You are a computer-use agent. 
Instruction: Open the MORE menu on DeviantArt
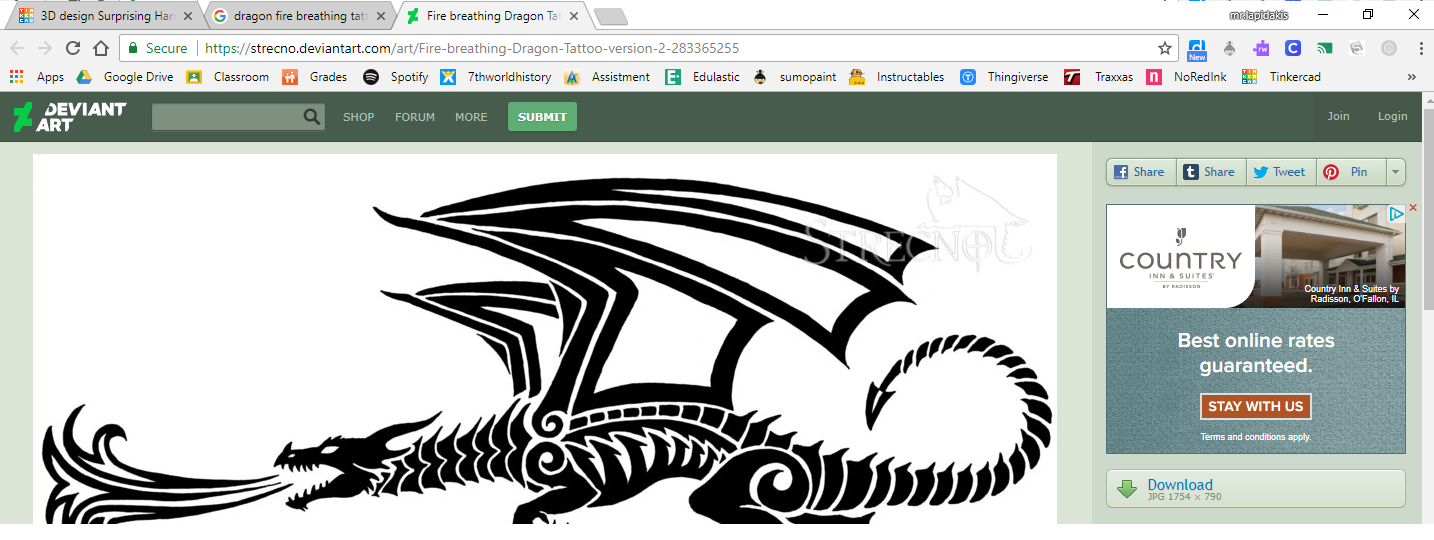pyautogui.click(x=471, y=117)
